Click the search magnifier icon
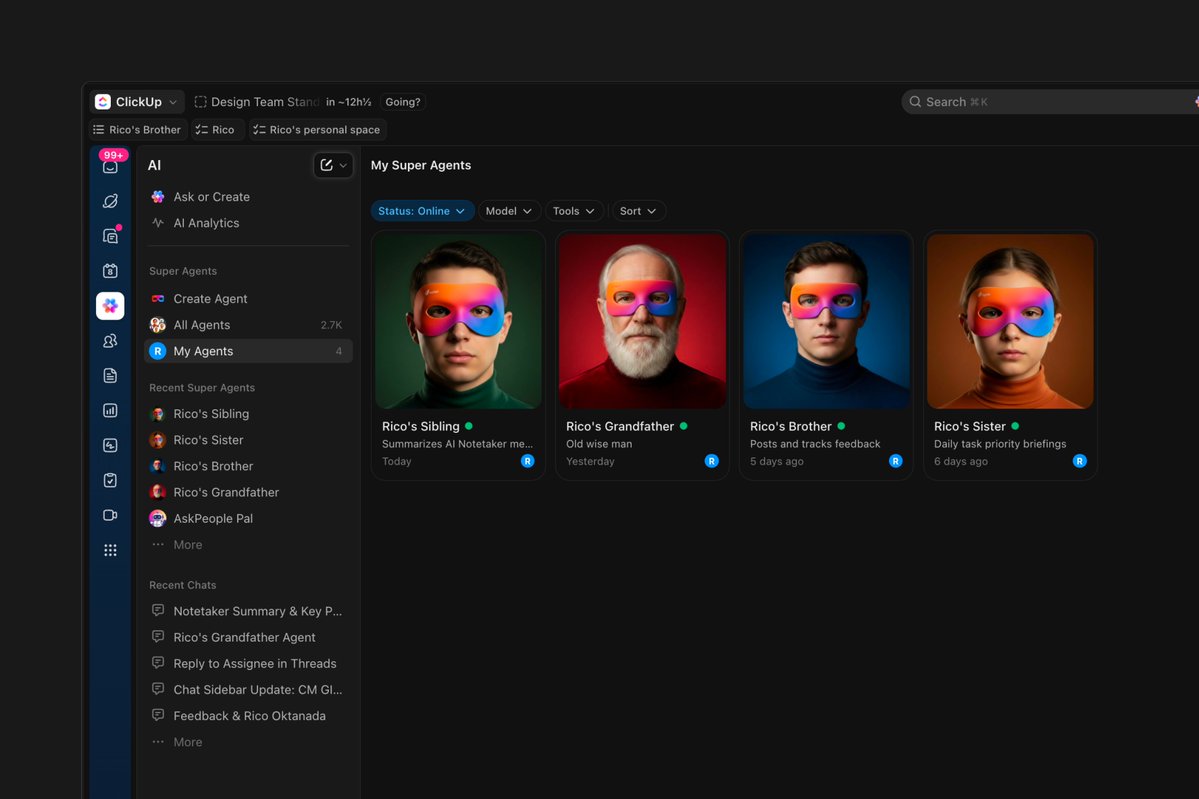 pos(915,102)
